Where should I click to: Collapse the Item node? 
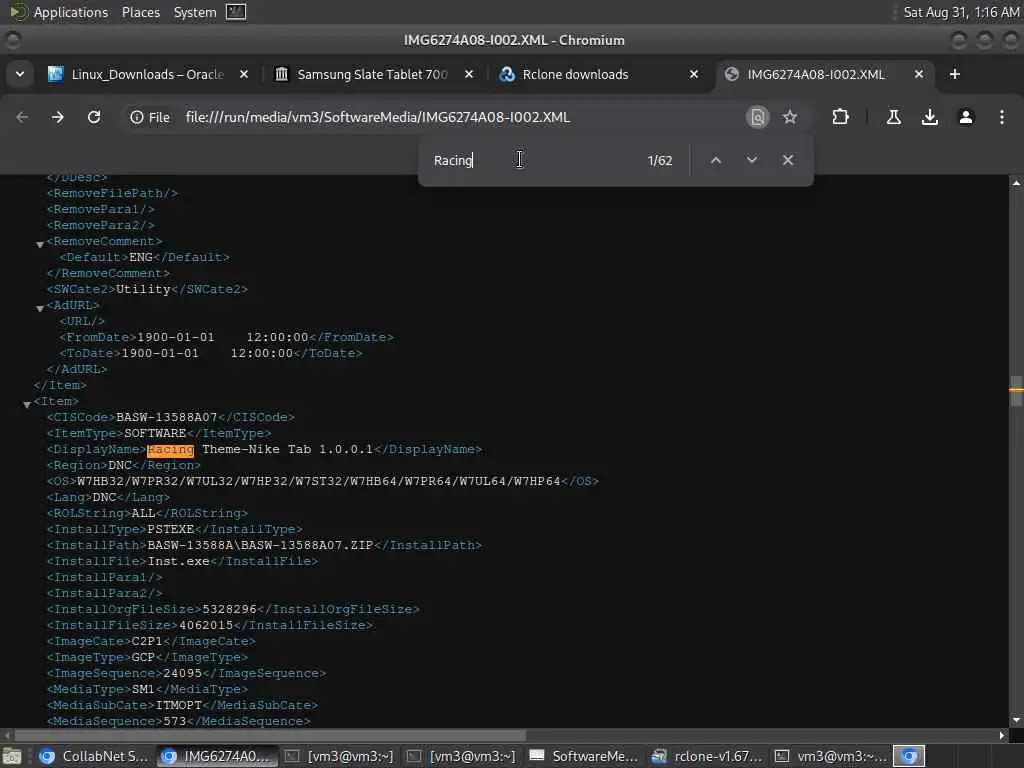click(x=27, y=404)
